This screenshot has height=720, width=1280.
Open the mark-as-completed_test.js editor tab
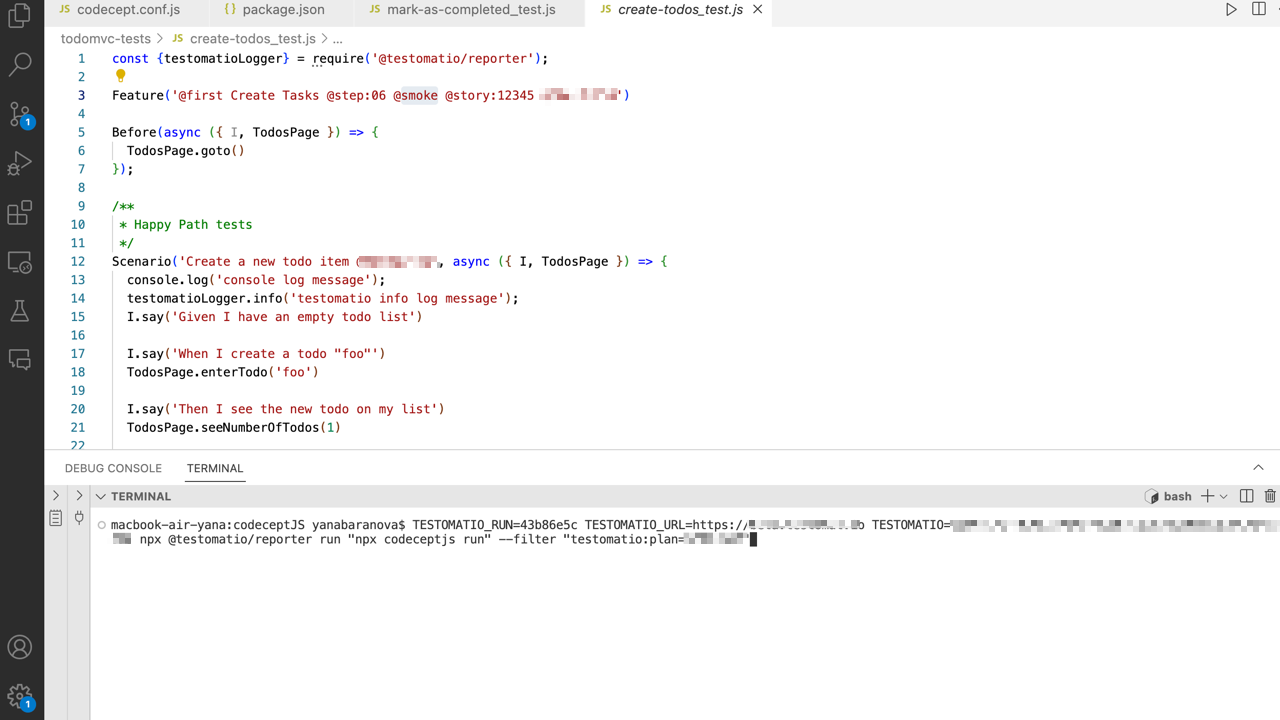[x=470, y=9]
